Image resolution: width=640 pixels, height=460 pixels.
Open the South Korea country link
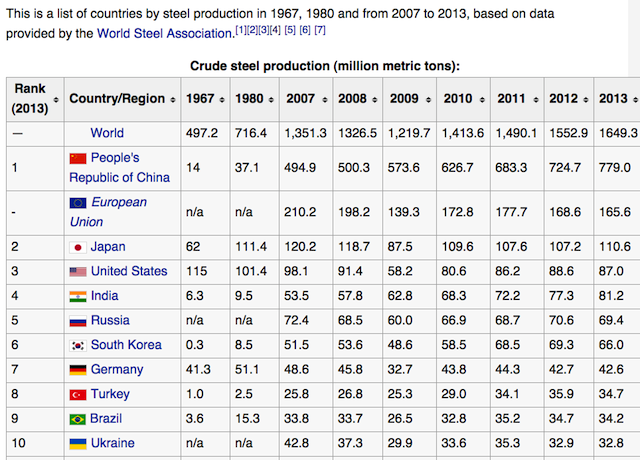point(126,344)
